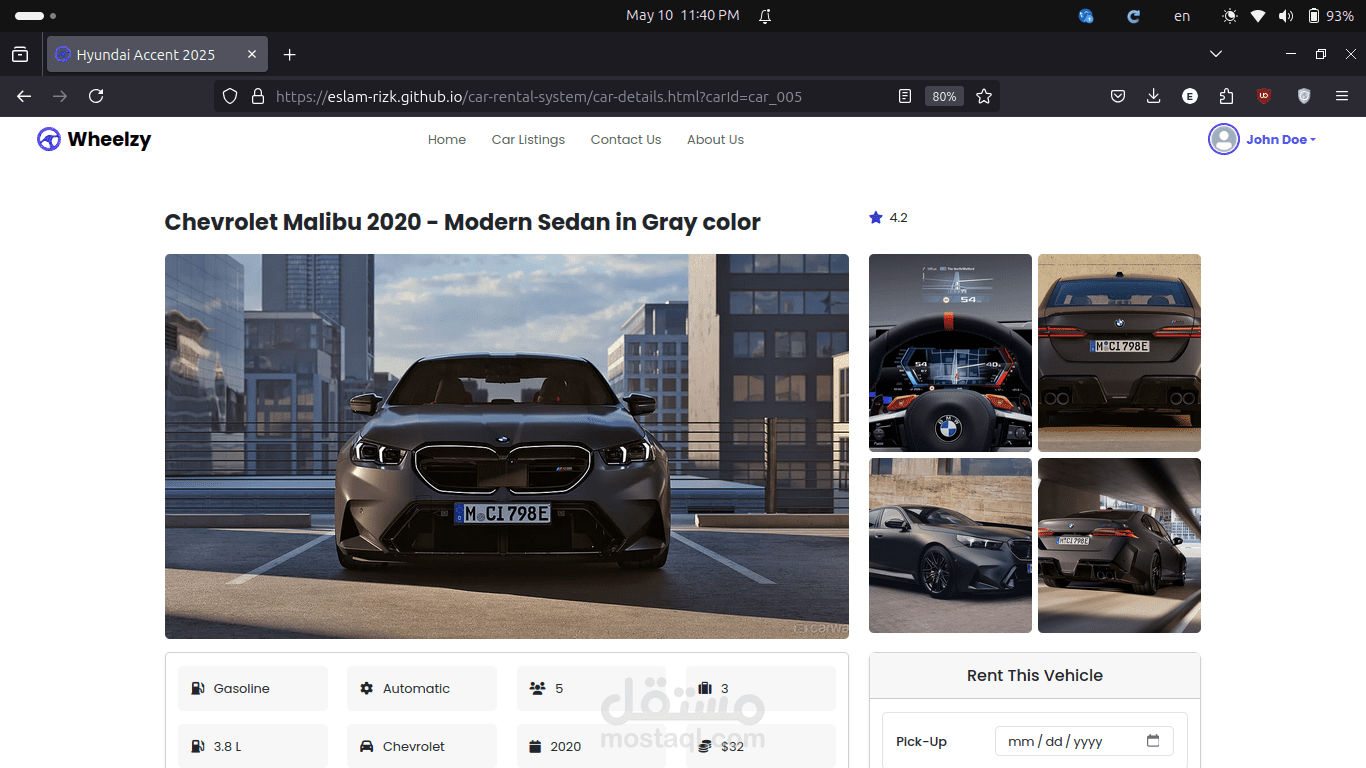Click the Chevrolet brand tile
Image resolution: width=1366 pixels, height=768 pixels.
tap(422, 746)
